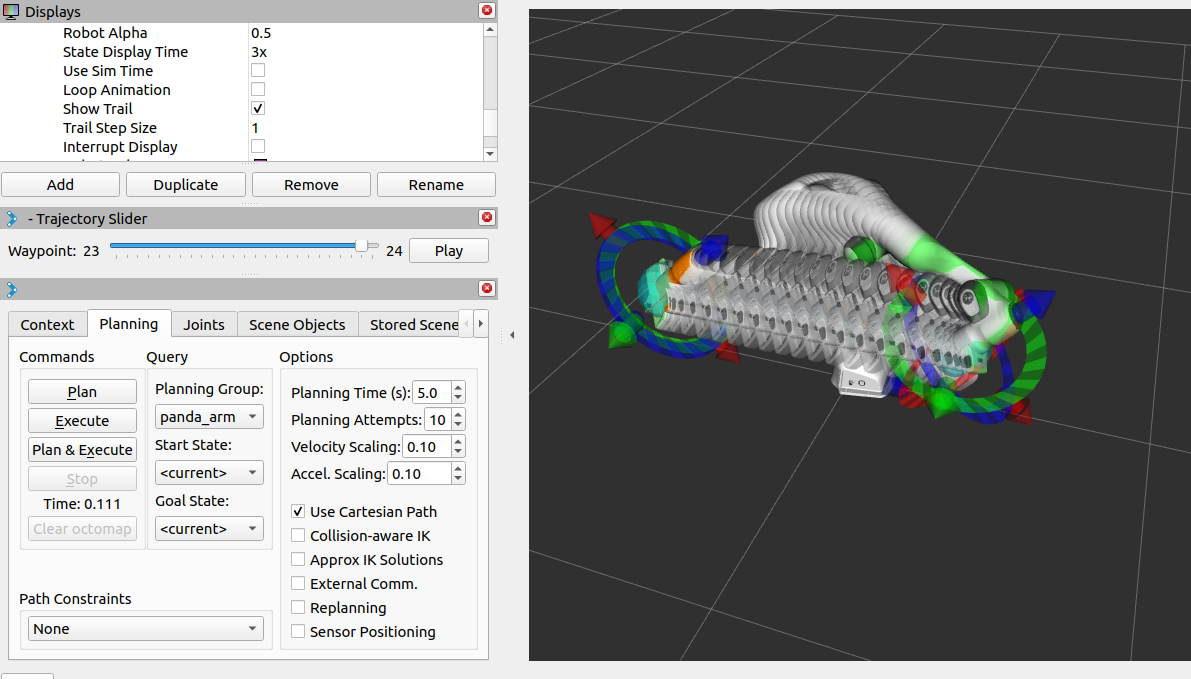Open the Joints tab
The width and height of the screenshot is (1191, 679).
[x=204, y=324]
